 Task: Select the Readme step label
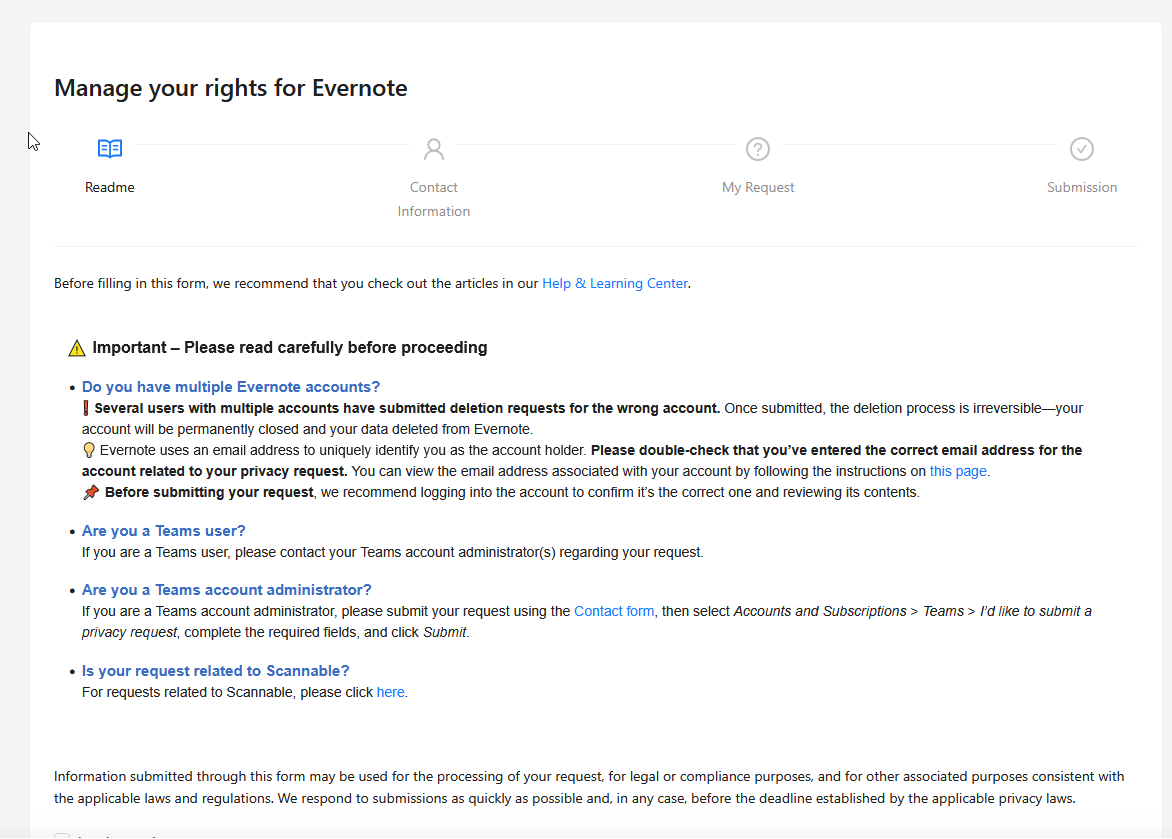point(110,187)
